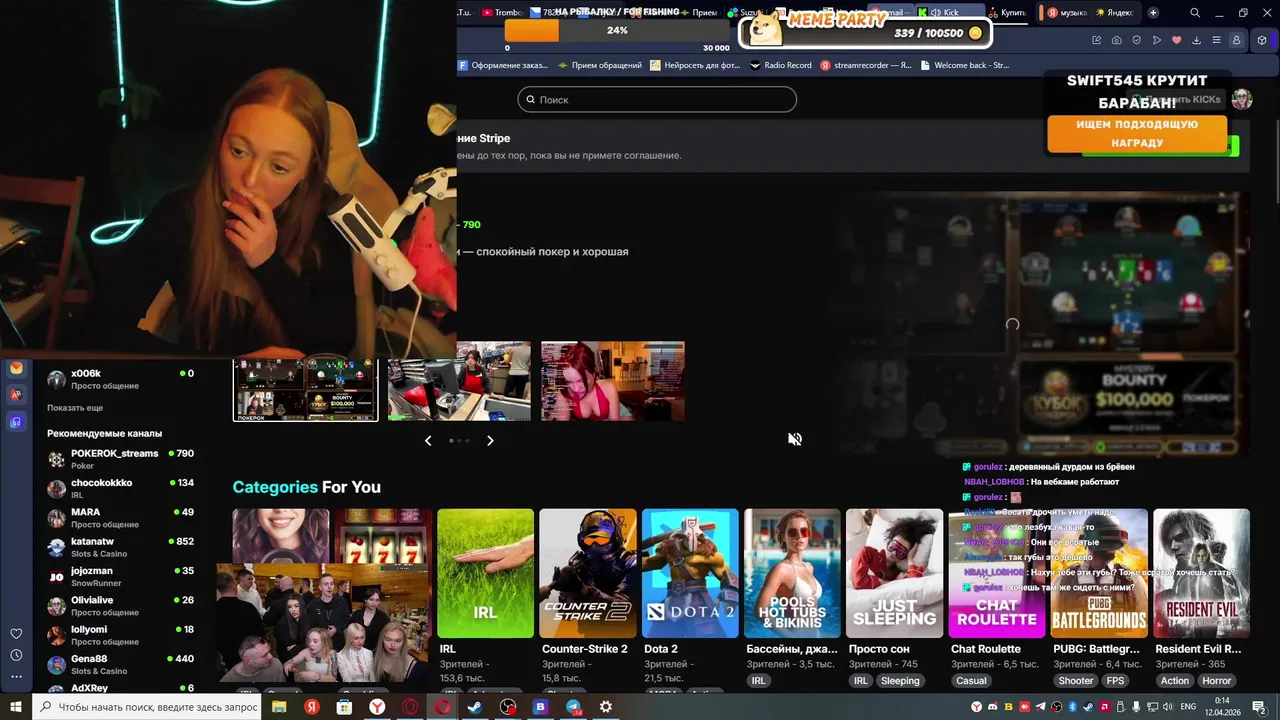Go to next featured stream arrow
This screenshot has height=720, width=1280.
(490, 440)
